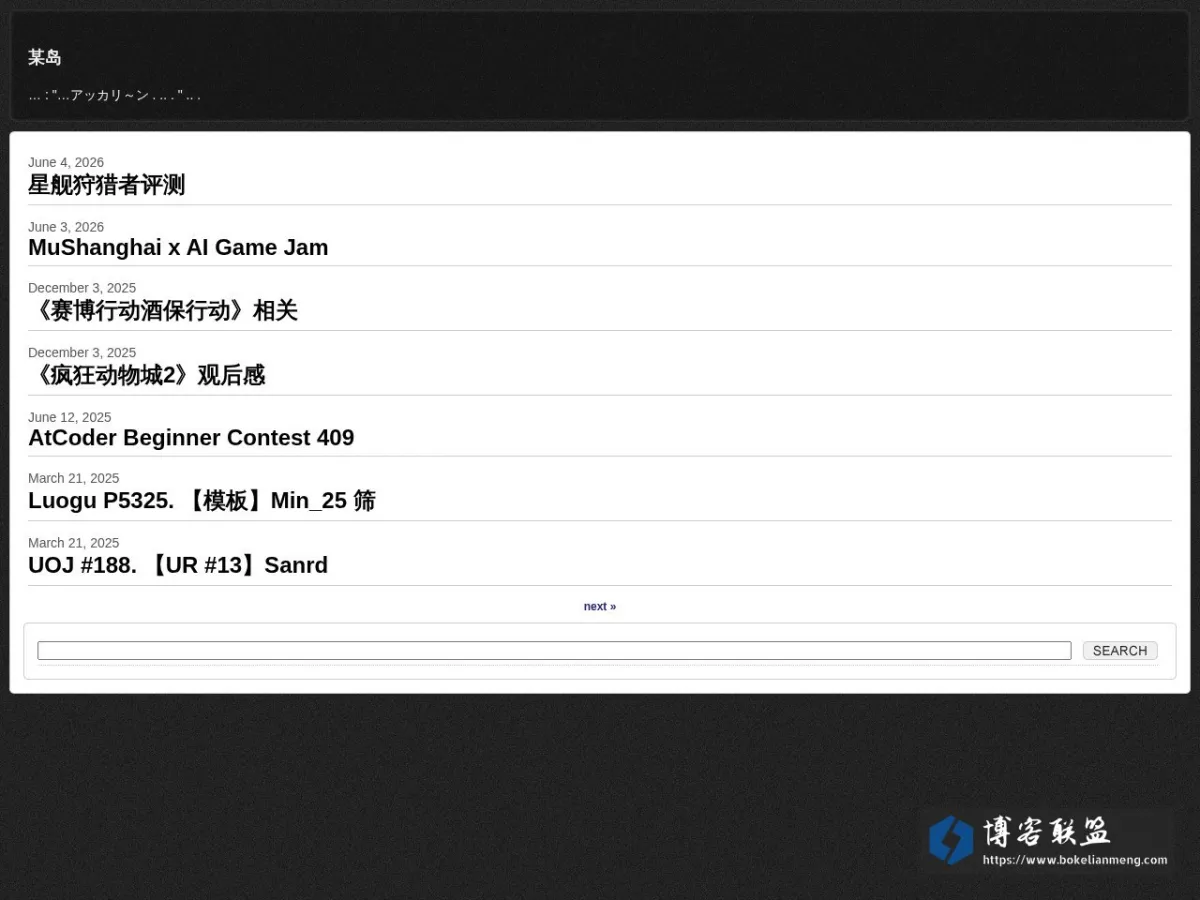Open the post 《疯狂动物城2》观后感

[x=147, y=376]
